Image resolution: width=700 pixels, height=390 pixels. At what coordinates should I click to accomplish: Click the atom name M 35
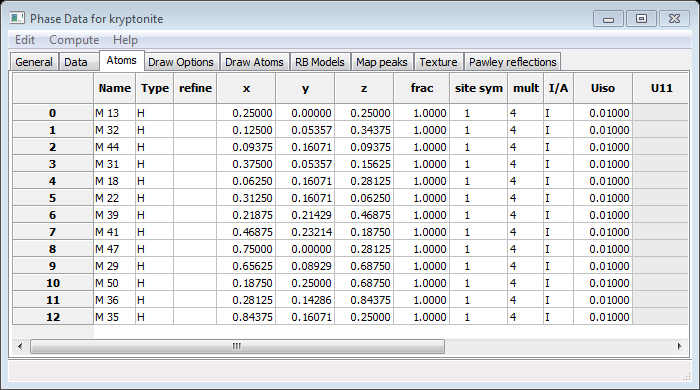click(x=115, y=317)
